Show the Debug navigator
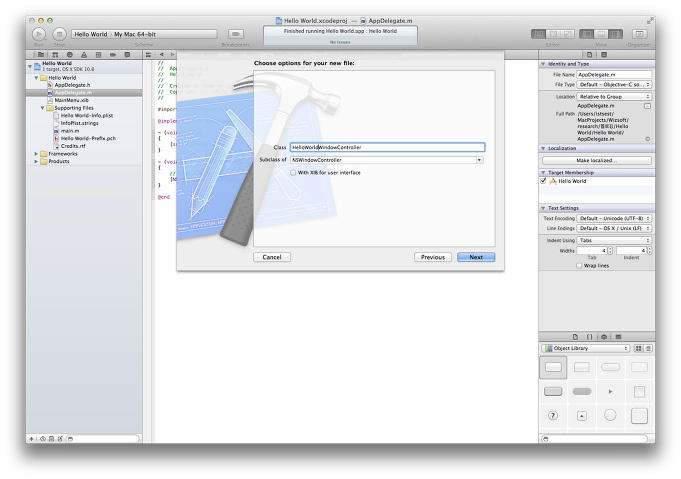The width and height of the screenshot is (681, 479). click(x=98, y=55)
